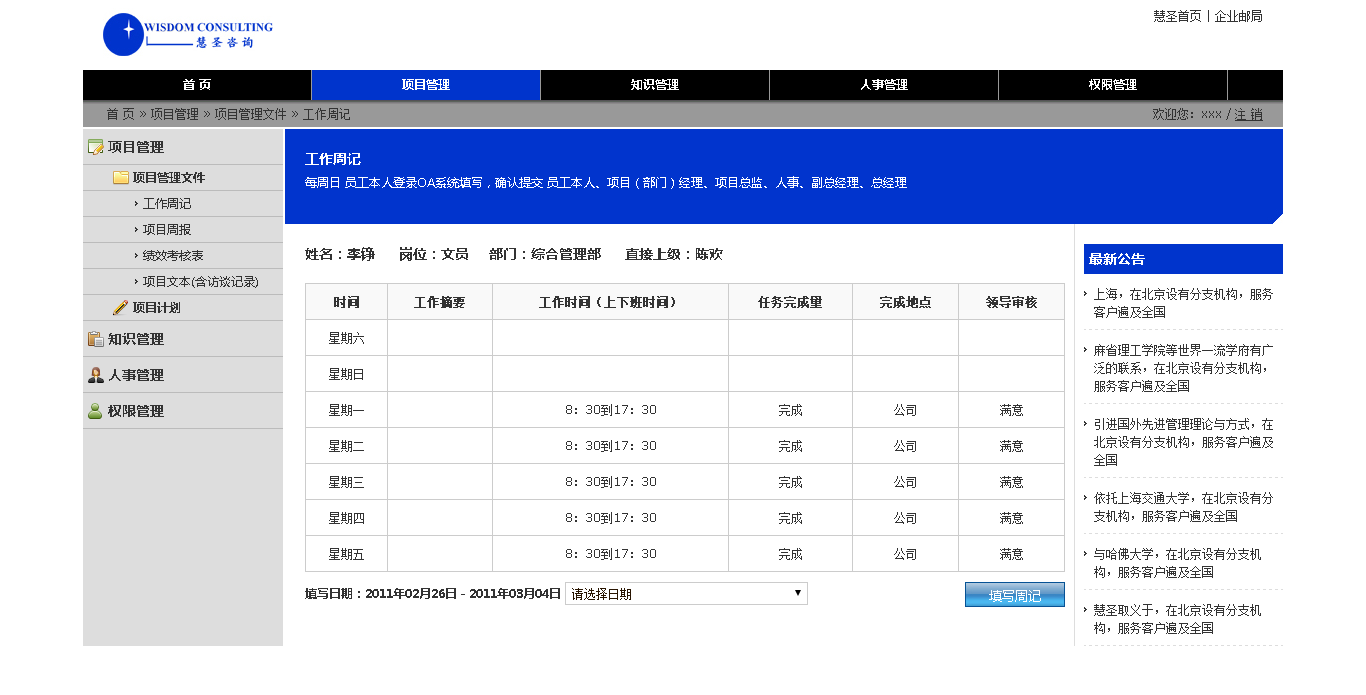Open 项目文本(含访谈记录) sidebar item
This screenshot has height=695, width=1366.
click(200, 282)
